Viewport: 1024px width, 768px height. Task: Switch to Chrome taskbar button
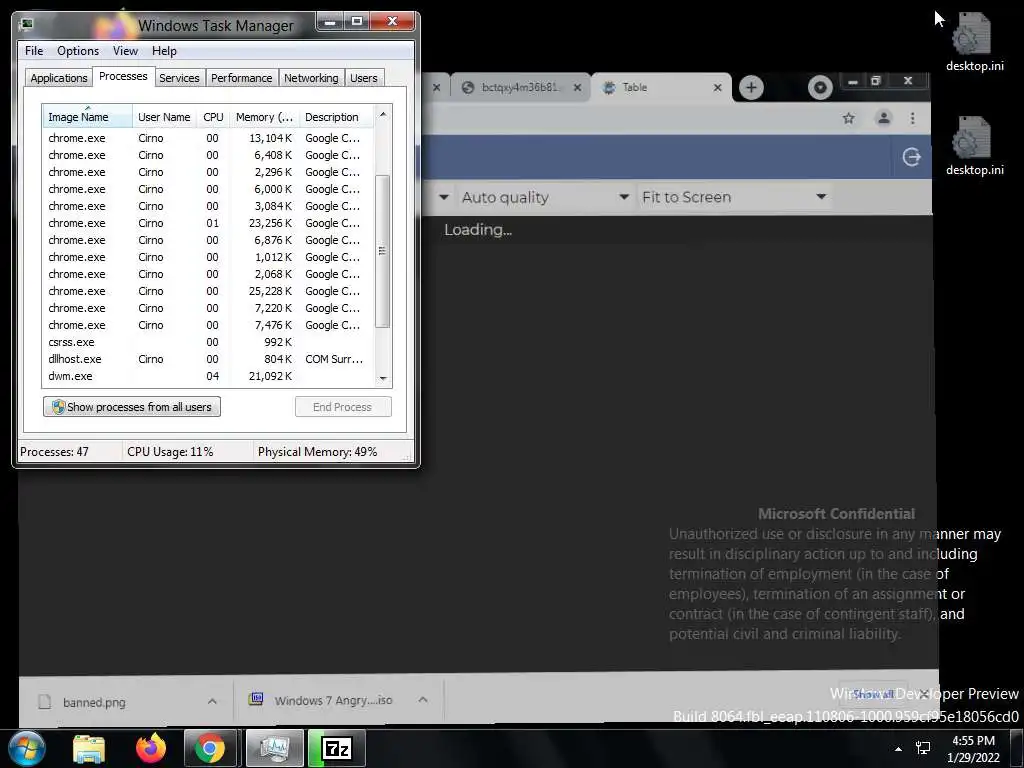(x=210, y=748)
